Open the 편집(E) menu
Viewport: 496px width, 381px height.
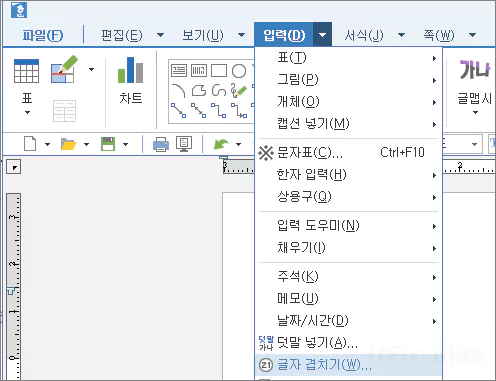(x=122, y=35)
